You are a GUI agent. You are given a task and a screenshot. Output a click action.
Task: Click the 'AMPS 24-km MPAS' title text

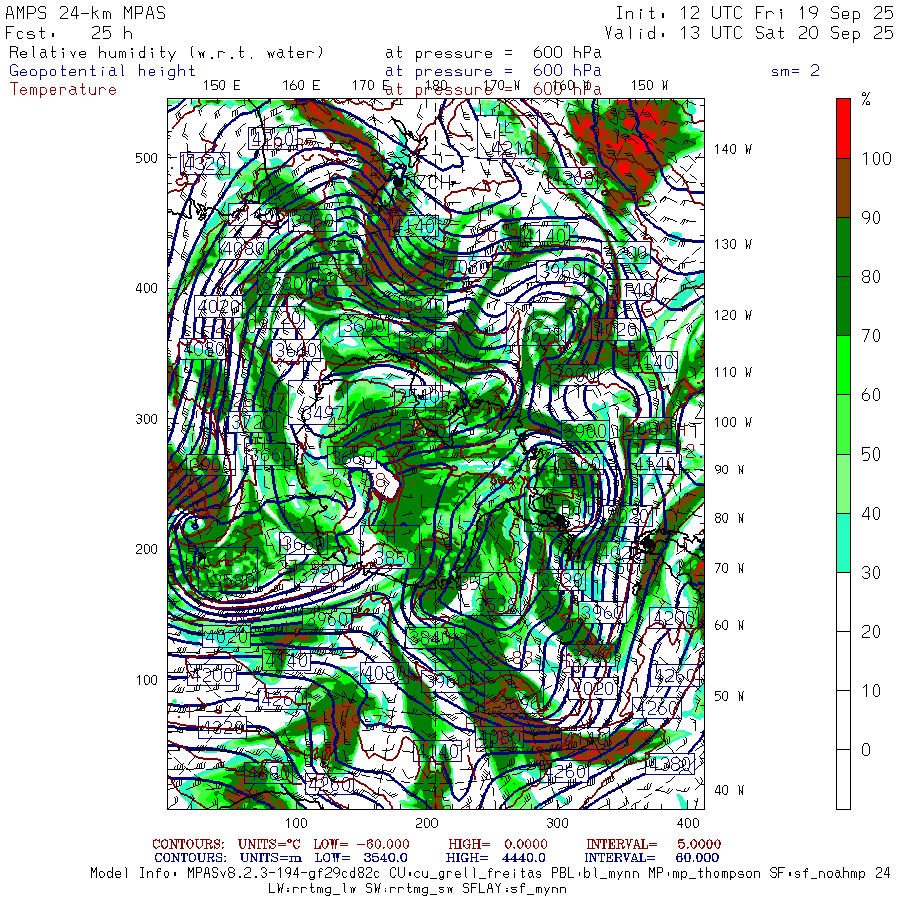pos(86,13)
